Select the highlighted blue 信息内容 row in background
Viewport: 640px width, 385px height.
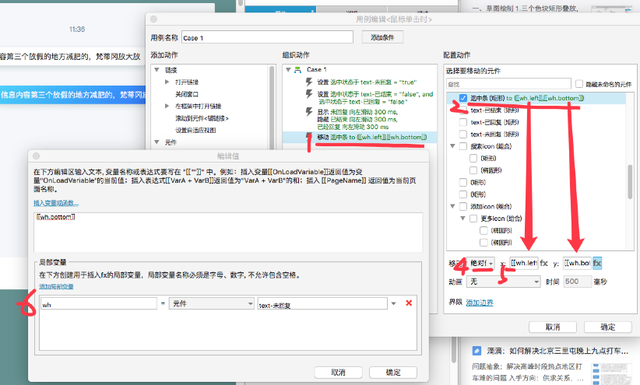pyautogui.click(x=73, y=95)
